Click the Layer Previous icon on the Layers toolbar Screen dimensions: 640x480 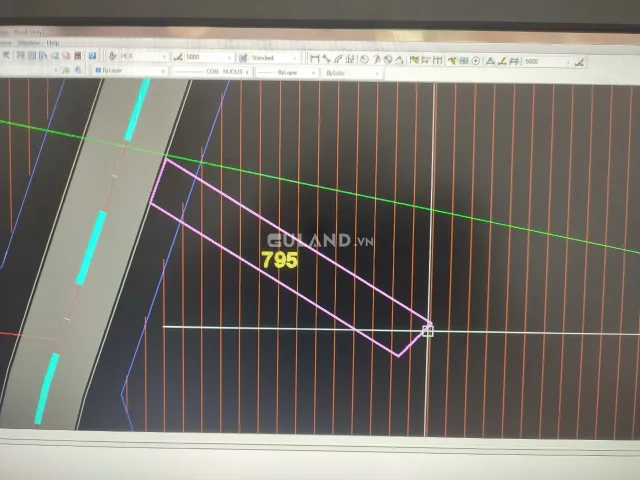(x=78, y=70)
